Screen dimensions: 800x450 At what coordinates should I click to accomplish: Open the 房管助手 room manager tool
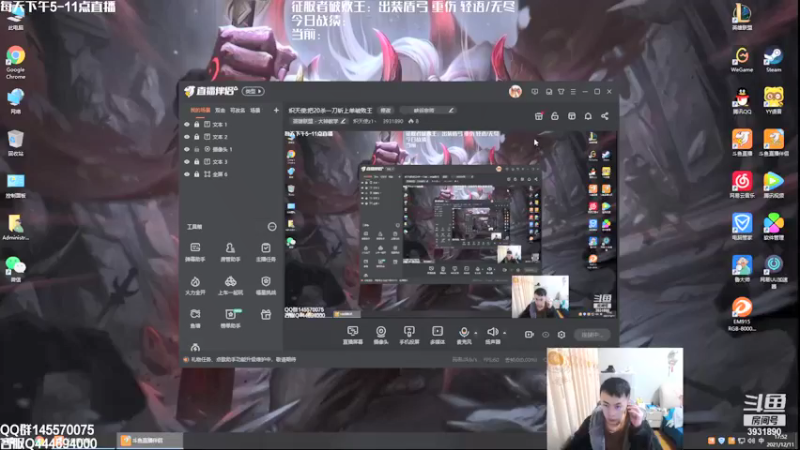[230, 252]
